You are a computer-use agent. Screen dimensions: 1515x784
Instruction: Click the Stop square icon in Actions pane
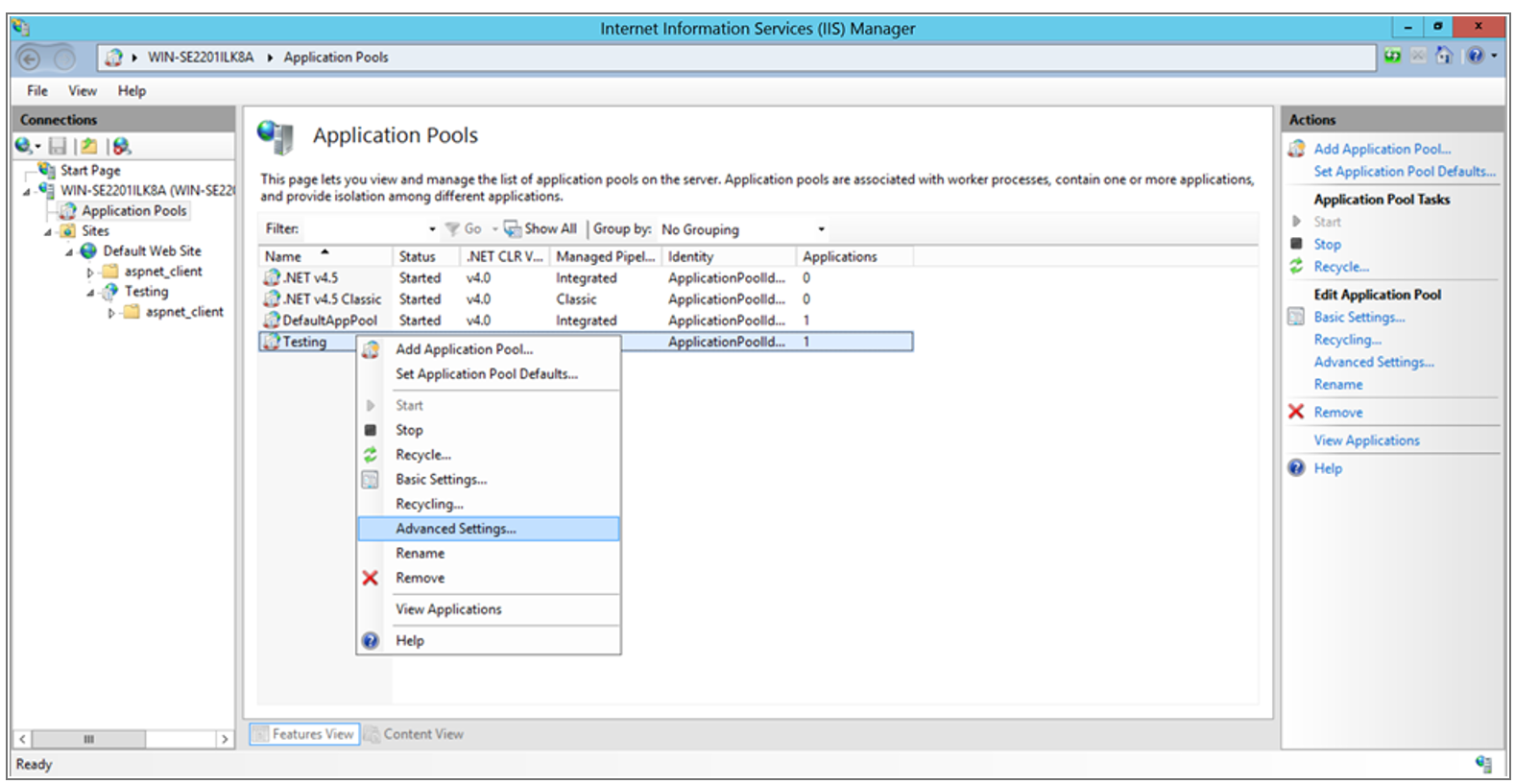[1296, 244]
